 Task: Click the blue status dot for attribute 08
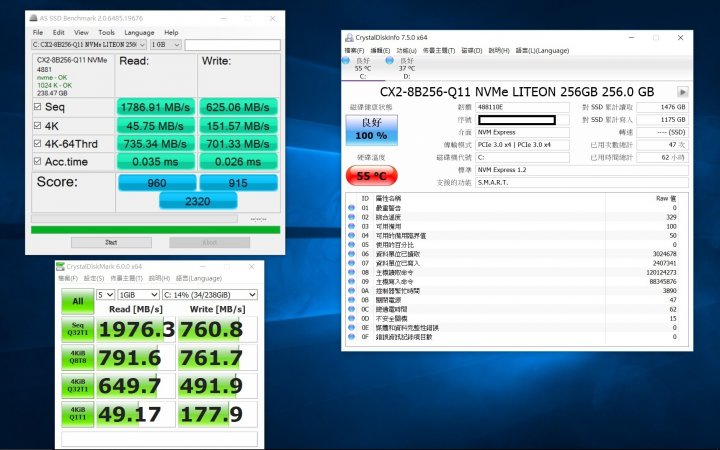[351, 272]
